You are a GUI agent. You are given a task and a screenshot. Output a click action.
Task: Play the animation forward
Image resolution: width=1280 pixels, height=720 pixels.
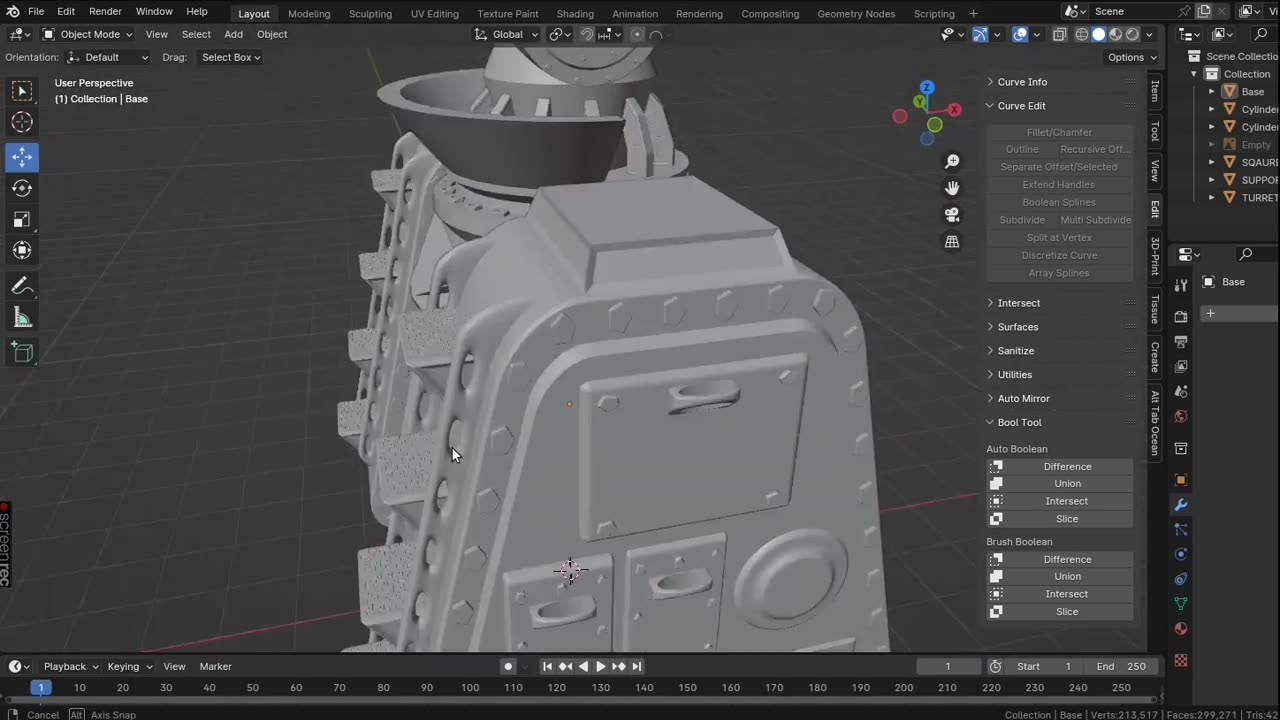tap(601, 667)
